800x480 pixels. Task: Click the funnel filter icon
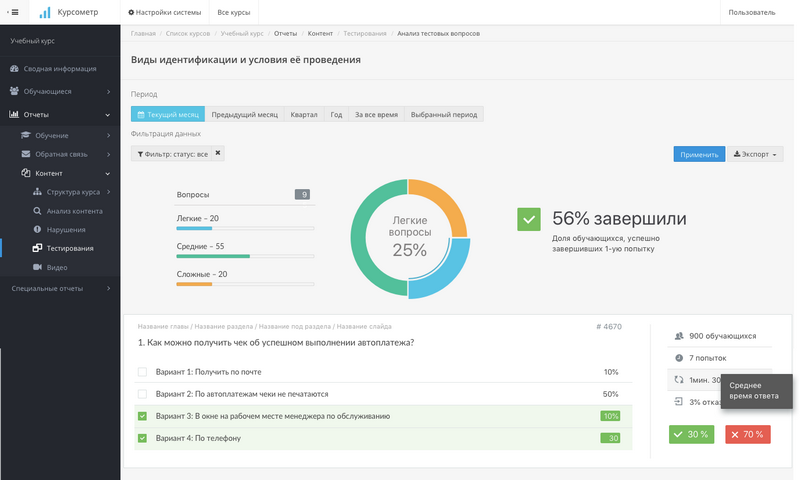coord(140,154)
